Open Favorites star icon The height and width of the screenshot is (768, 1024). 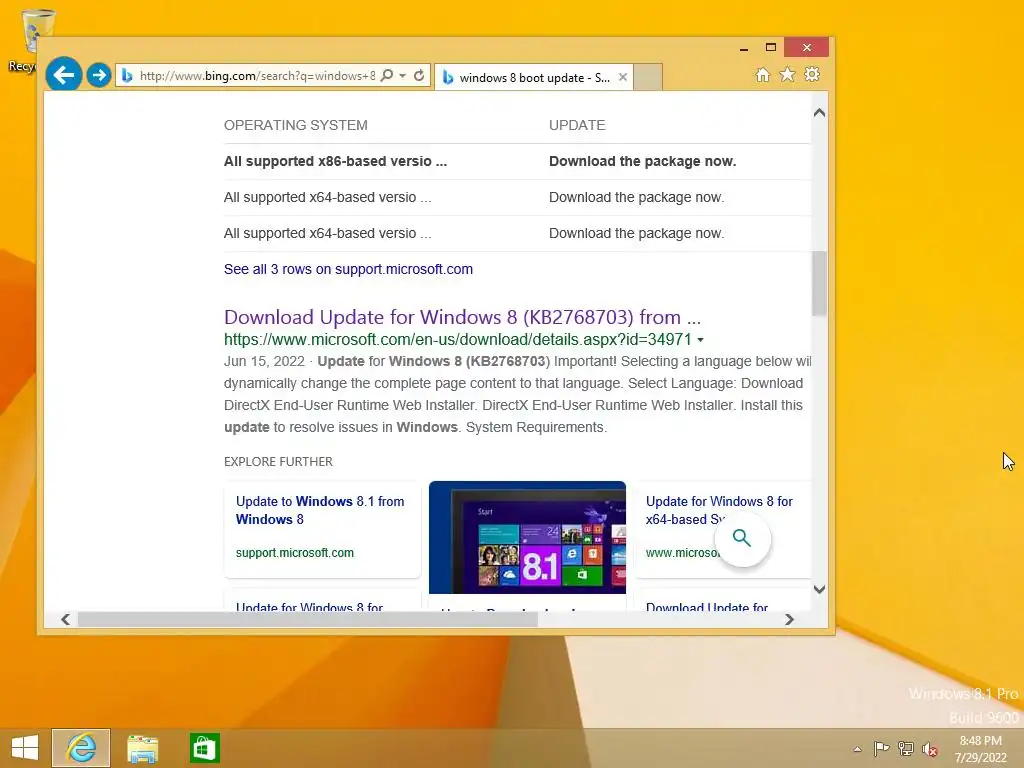788,74
